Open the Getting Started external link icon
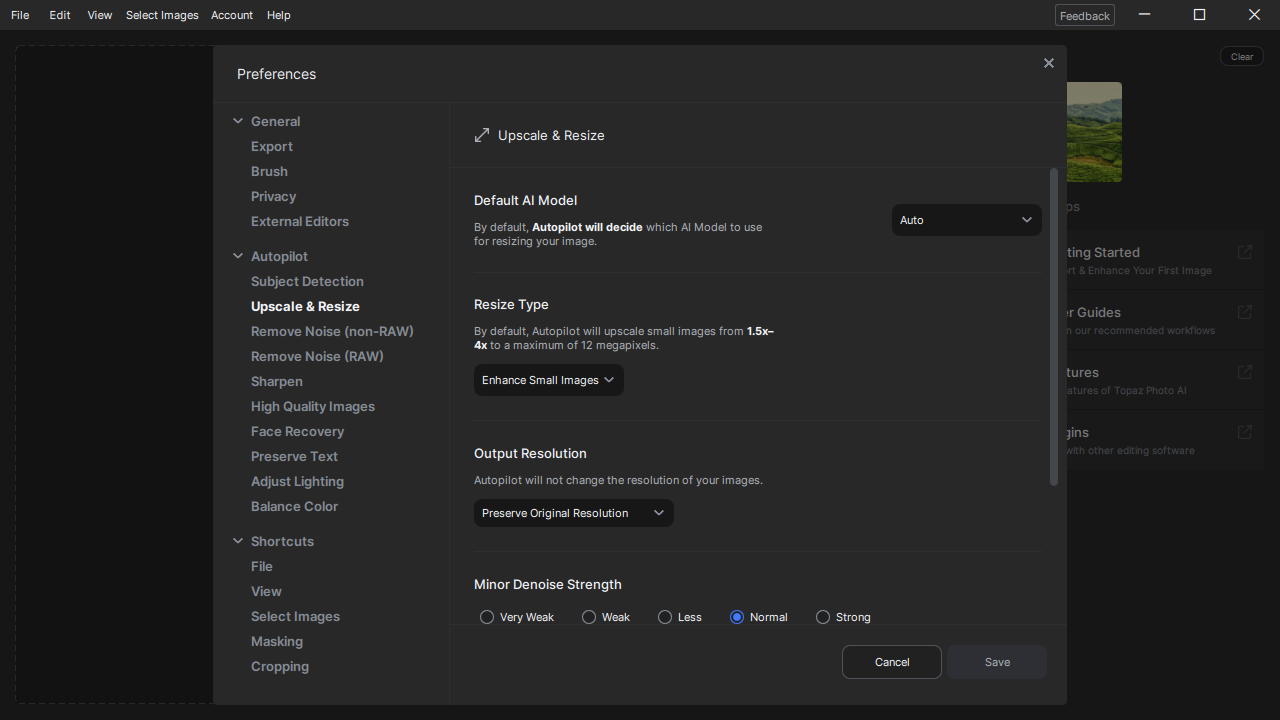This screenshot has width=1280, height=720. [1244, 252]
